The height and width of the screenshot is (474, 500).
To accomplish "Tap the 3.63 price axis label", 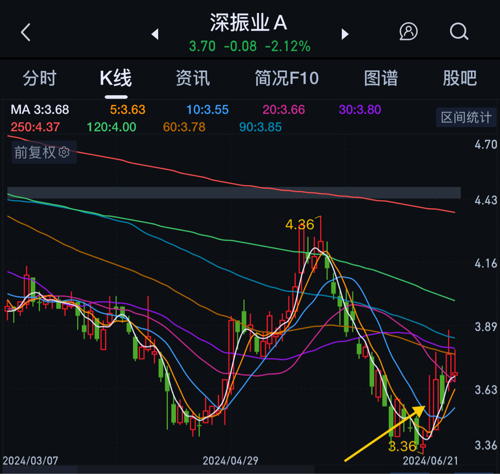I will [x=486, y=390].
